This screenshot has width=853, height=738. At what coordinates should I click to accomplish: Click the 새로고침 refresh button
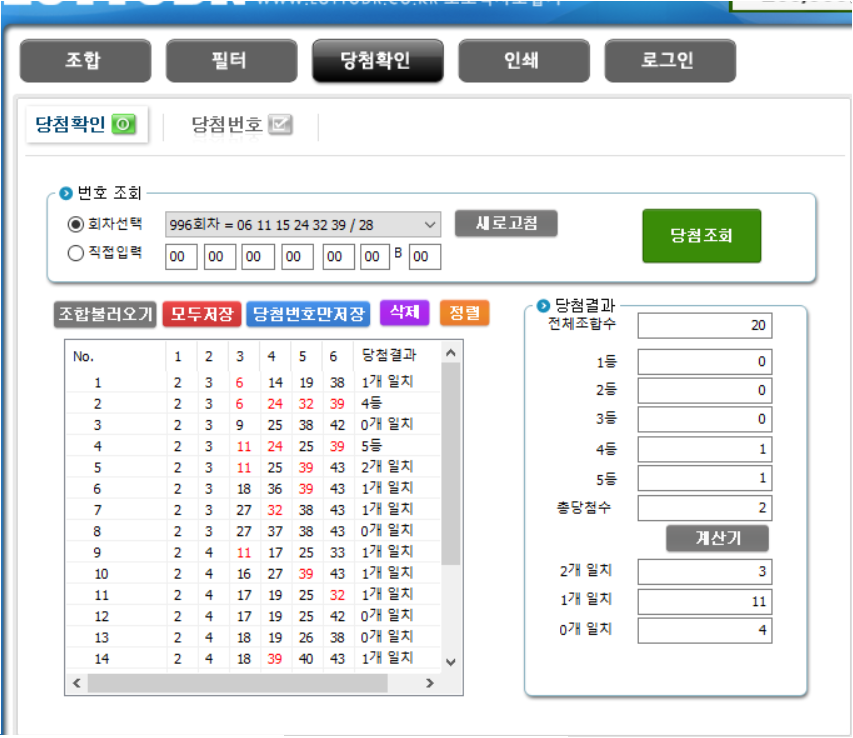[x=505, y=223]
